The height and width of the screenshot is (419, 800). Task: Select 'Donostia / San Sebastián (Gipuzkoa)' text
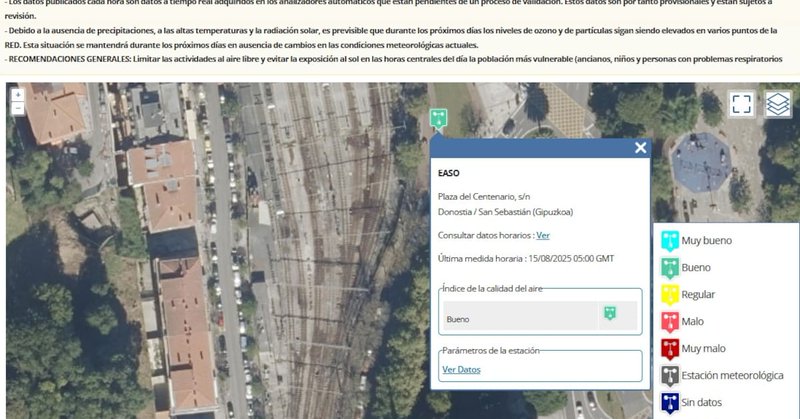[505, 212]
